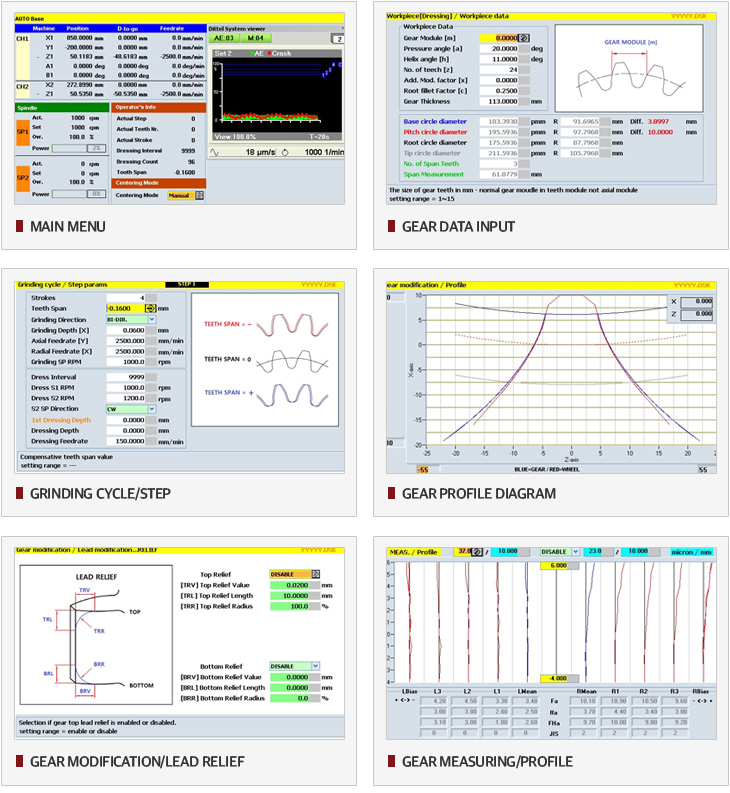This screenshot has width=730, height=793.
Task: Click the 6.000 upper limit field
Action: 559,566
